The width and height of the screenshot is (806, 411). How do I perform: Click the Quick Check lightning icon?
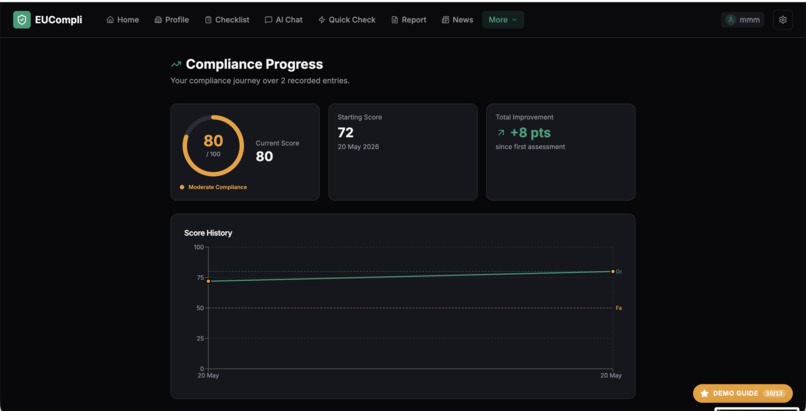tap(322, 20)
